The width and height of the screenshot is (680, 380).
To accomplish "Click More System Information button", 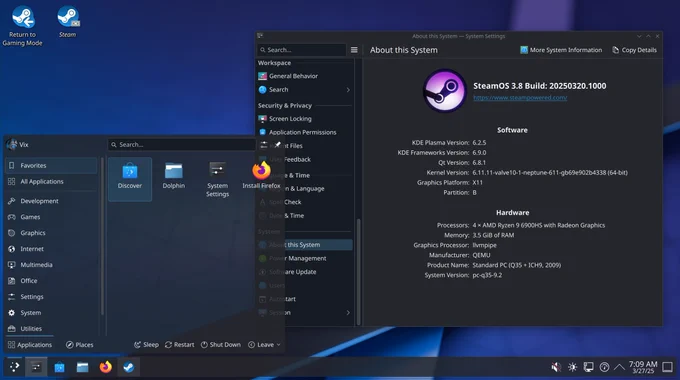I will [561, 50].
